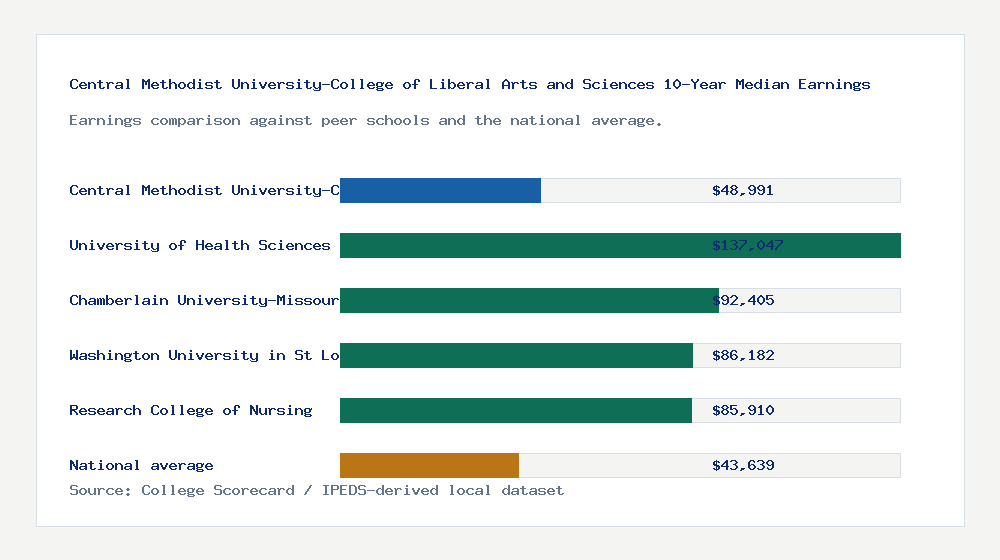Click the chart title about 10-Year Median Earnings
The width and height of the screenshot is (1000, 560).
tap(469, 84)
